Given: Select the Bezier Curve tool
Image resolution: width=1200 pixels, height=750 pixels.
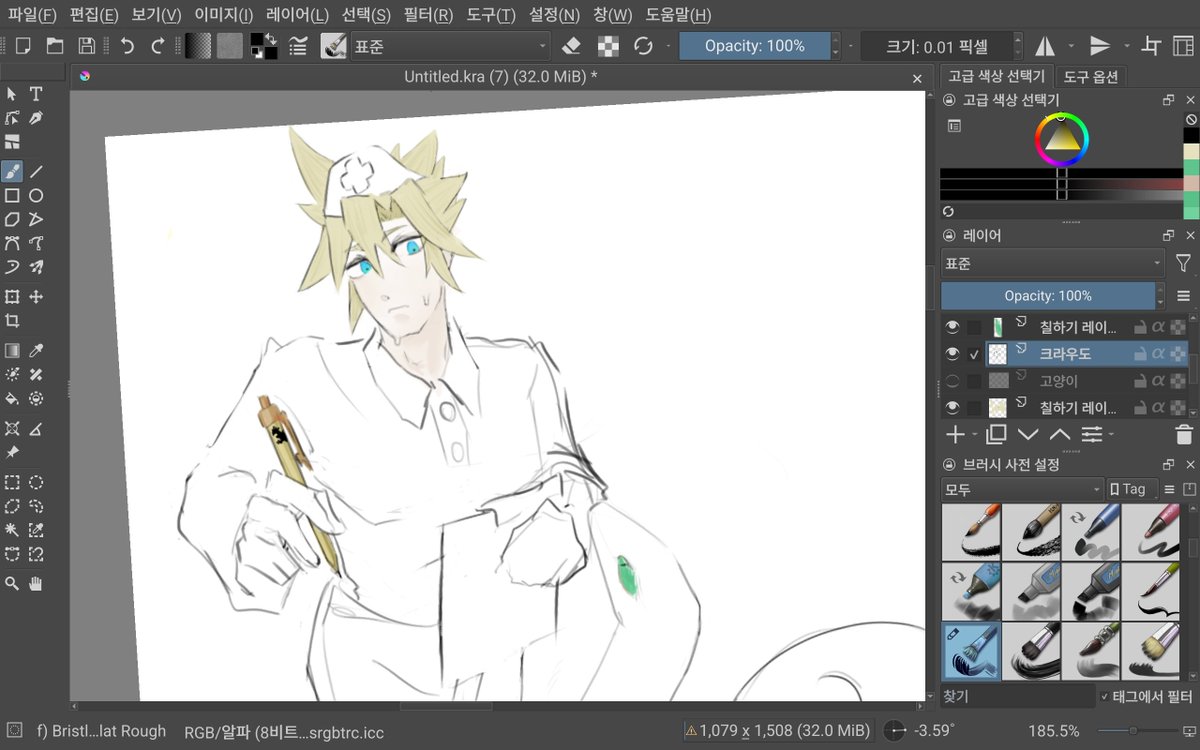Looking at the screenshot, I should tap(12, 243).
